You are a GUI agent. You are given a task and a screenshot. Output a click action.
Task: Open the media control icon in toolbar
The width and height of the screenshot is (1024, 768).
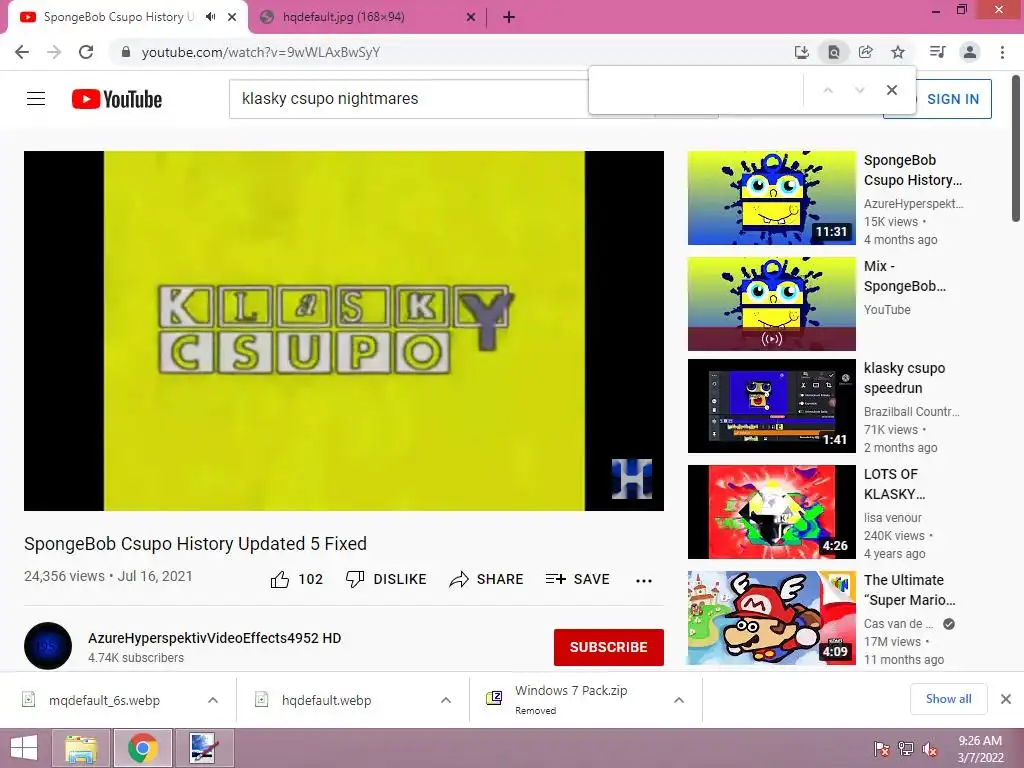[937, 52]
